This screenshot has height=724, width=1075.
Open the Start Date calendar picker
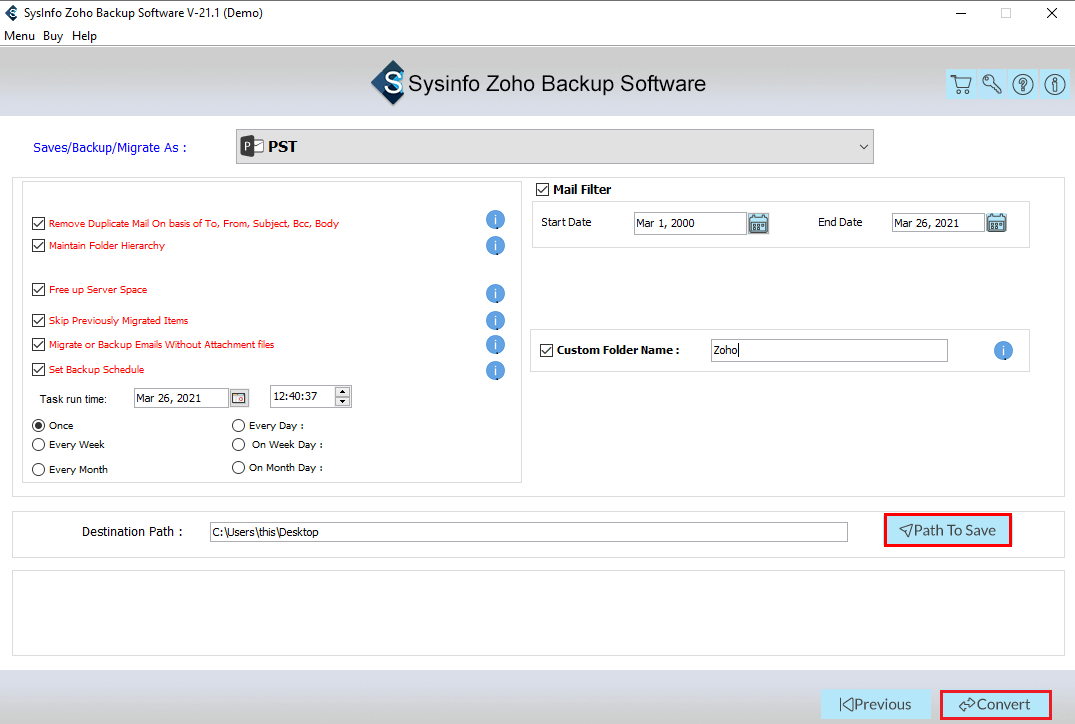point(758,223)
